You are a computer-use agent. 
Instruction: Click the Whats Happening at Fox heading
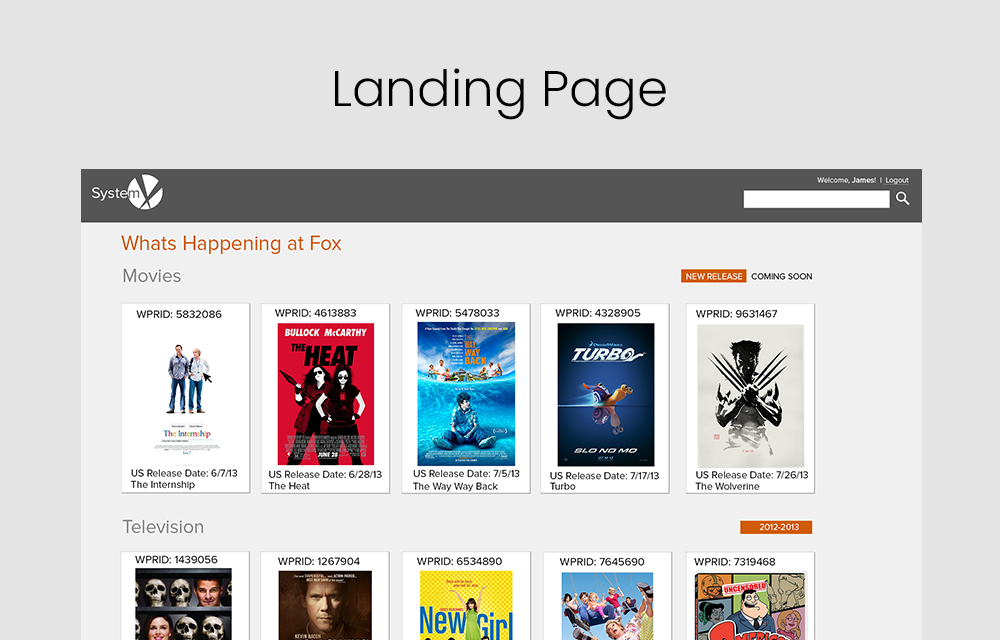tap(232, 244)
